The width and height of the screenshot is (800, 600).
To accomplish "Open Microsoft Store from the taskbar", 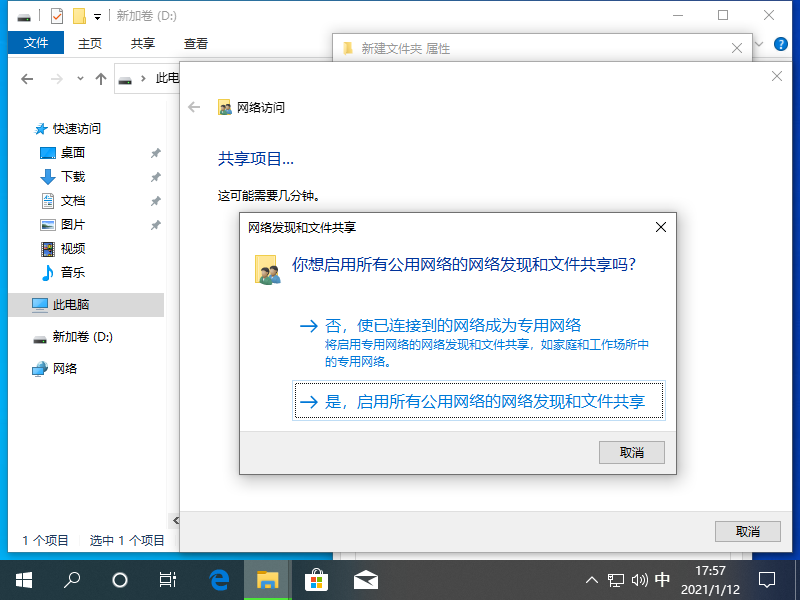I will click(x=316, y=579).
